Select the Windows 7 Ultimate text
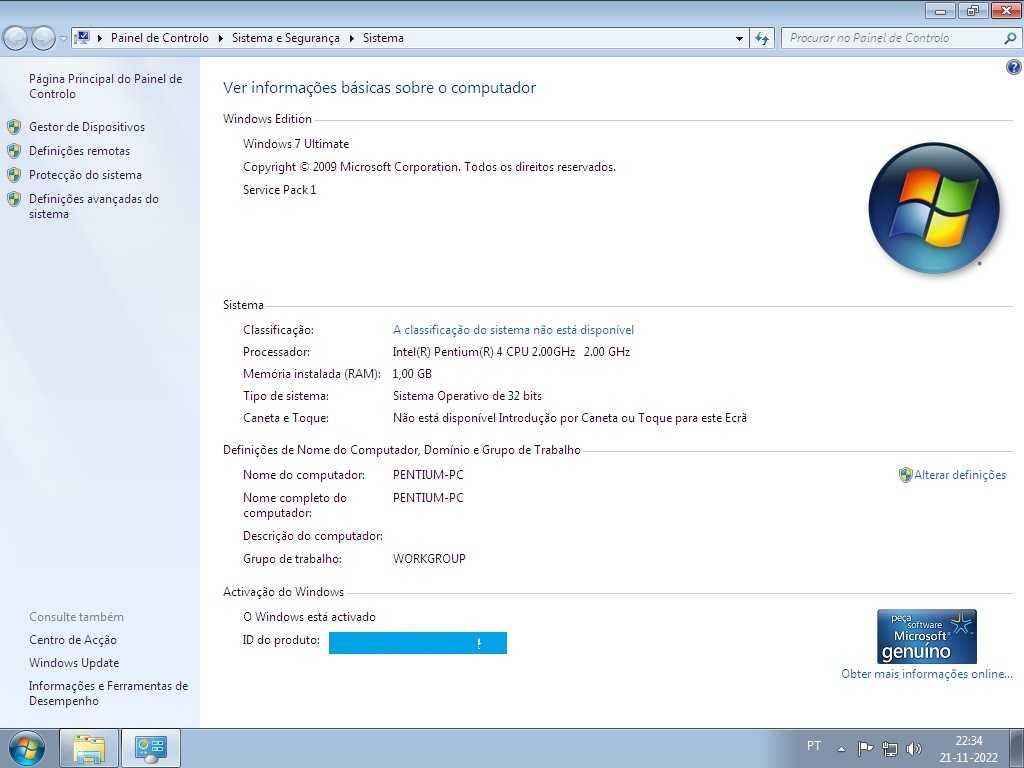Image resolution: width=1024 pixels, height=768 pixels. (x=296, y=144)
